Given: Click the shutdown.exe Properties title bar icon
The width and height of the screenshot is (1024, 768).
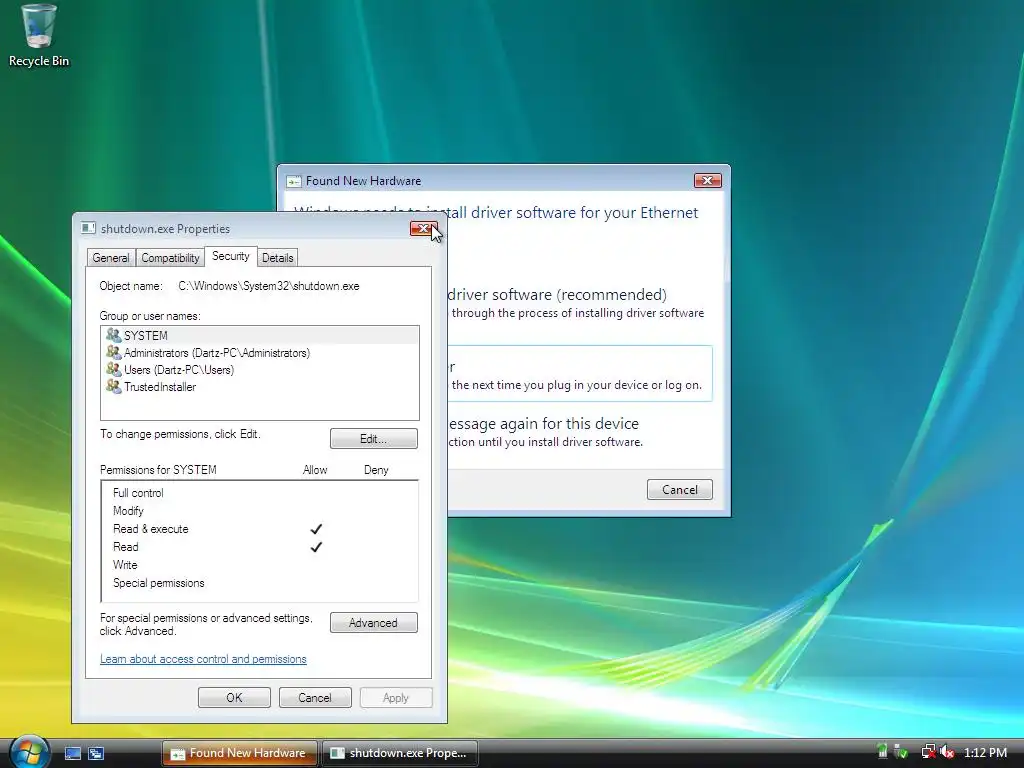Looking at the screenshot, I should click(88, 228).
